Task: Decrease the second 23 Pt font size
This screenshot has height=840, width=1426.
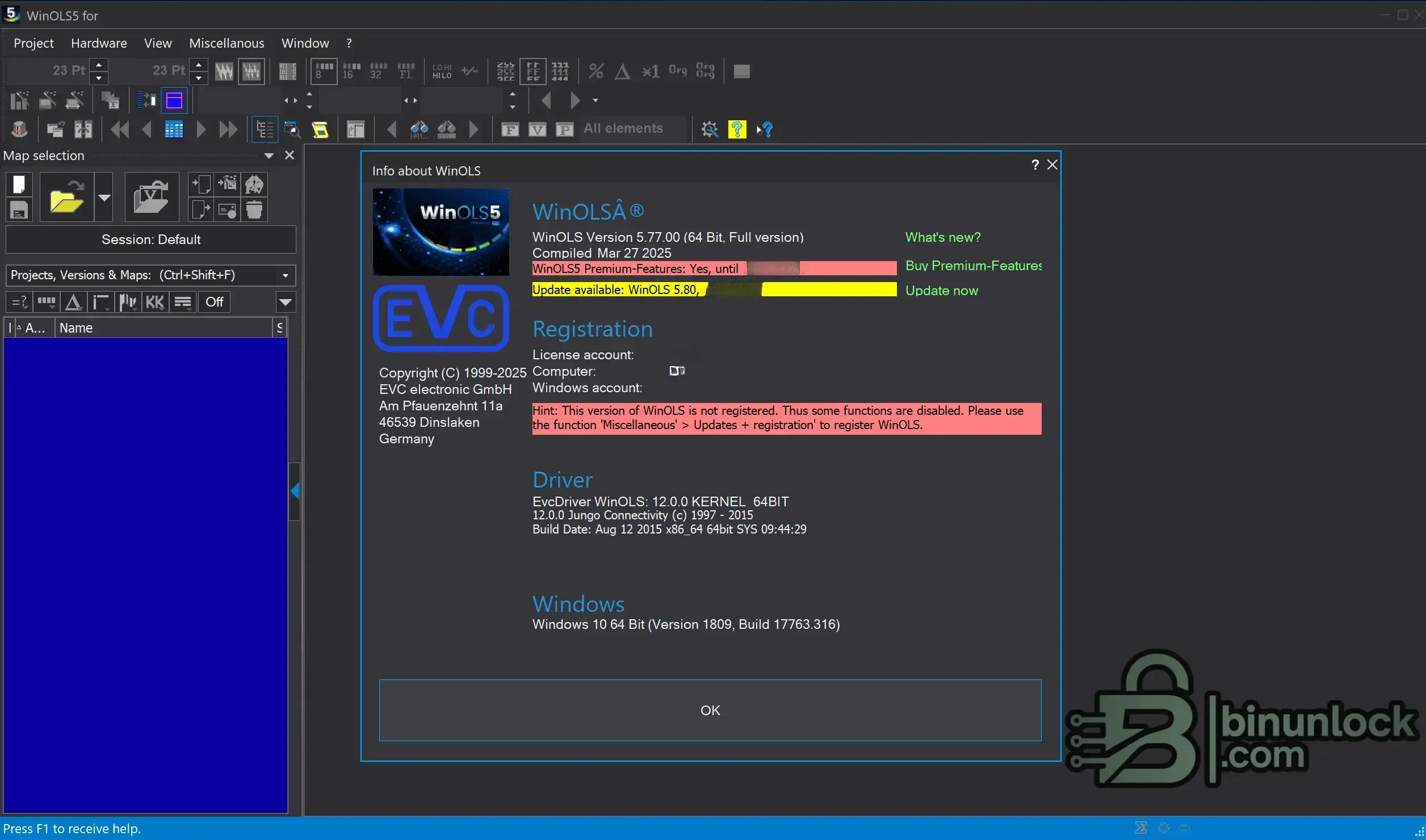Action: coord(199,78)
